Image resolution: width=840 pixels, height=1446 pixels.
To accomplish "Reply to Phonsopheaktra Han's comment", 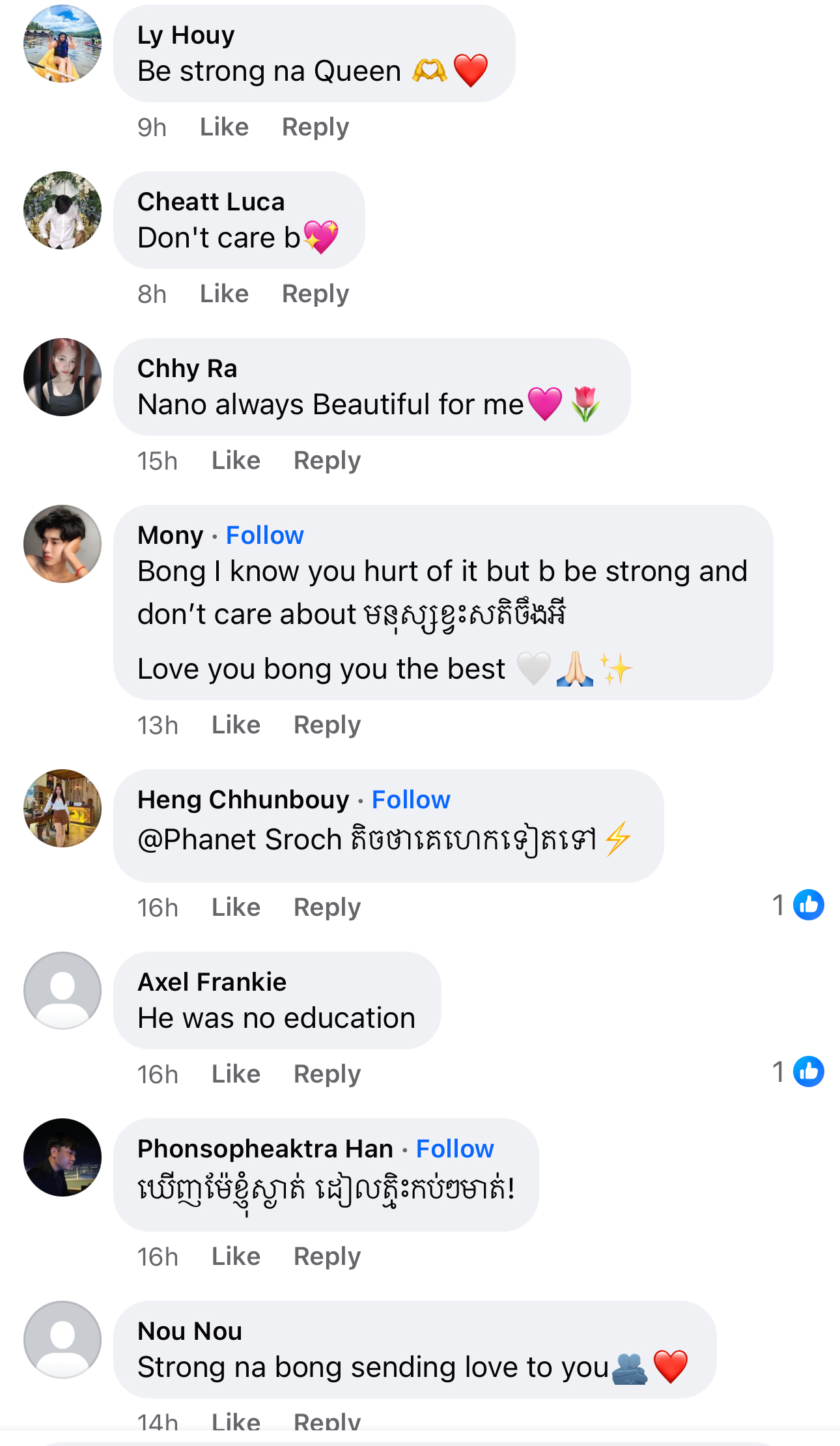I will coord(327,1256).
